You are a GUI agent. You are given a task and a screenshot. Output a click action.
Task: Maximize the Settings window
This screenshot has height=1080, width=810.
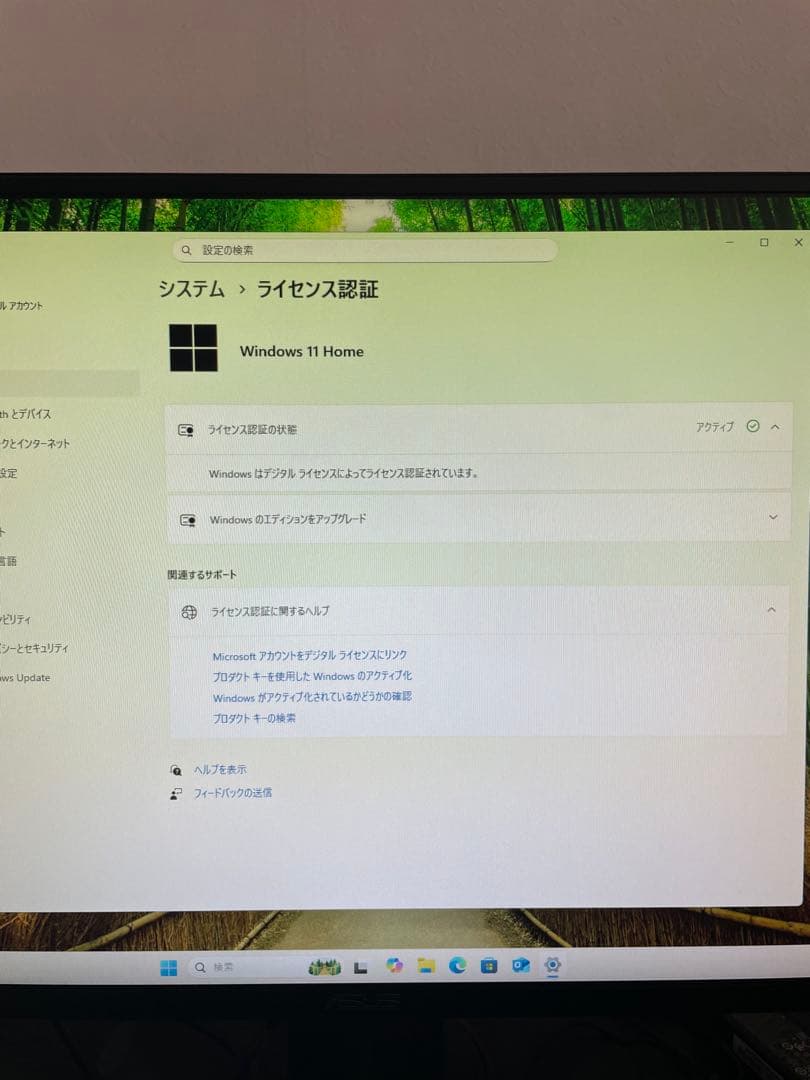pos(764,242)
